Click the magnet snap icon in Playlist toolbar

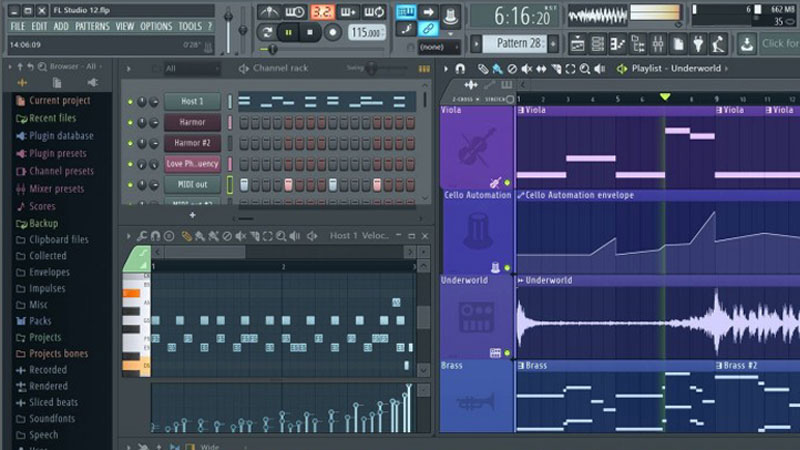coord(460,69)
